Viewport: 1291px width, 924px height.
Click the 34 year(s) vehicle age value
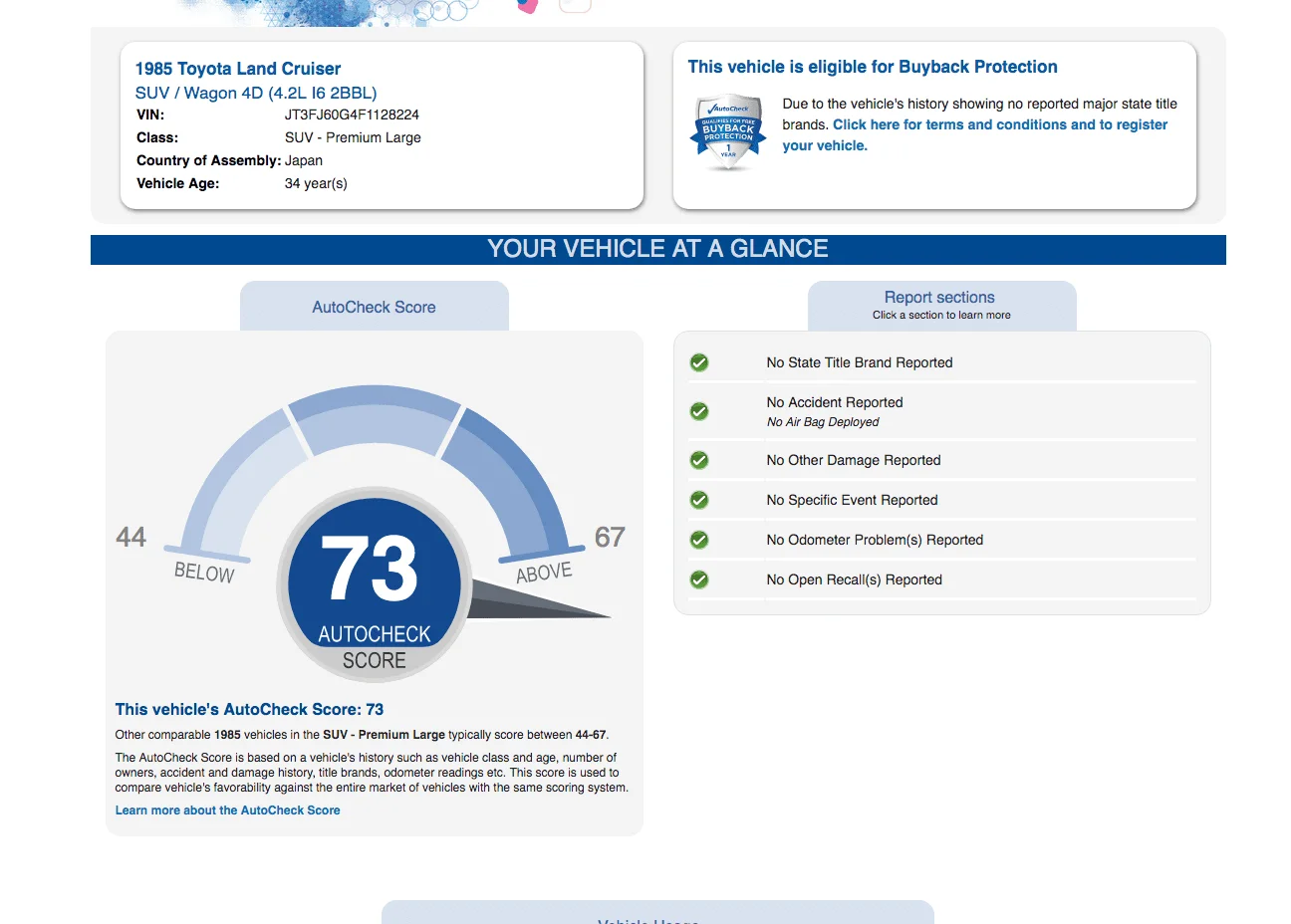tap(316, 183)
